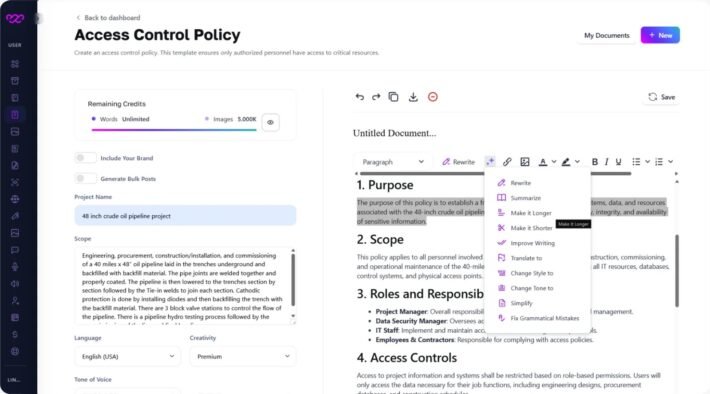Click the Remaining Credits progress bar

pos(174,130)
